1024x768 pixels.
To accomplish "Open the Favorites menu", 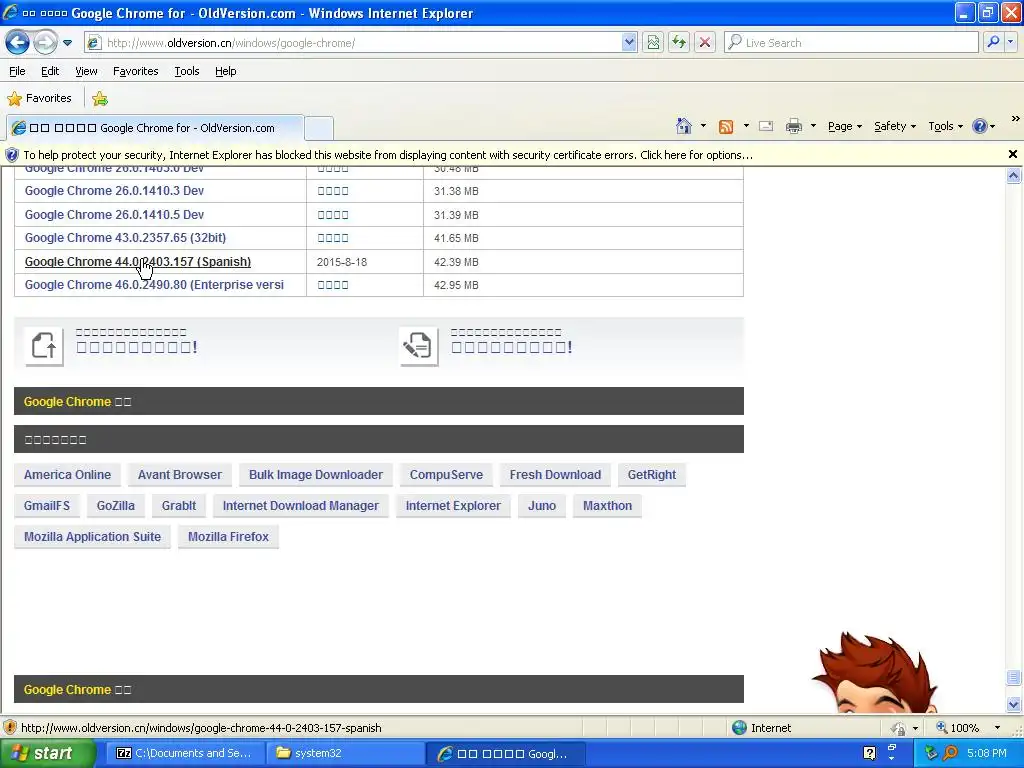I will [x=135, y=71].
